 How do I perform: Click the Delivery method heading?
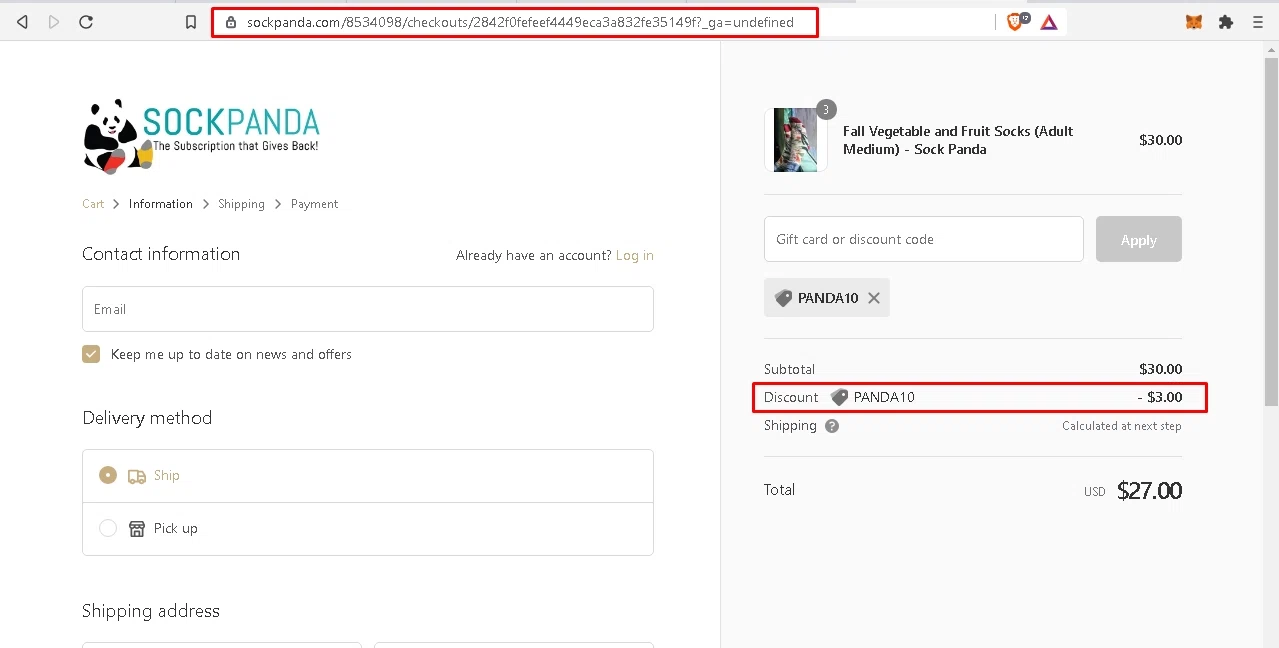point(147,418)
